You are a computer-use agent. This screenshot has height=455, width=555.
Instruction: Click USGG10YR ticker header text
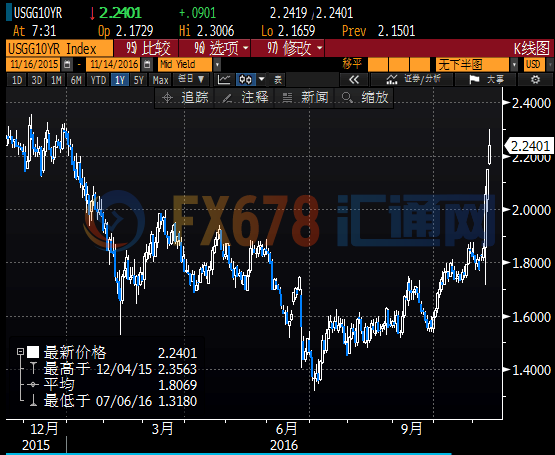(x=38, y=13)
